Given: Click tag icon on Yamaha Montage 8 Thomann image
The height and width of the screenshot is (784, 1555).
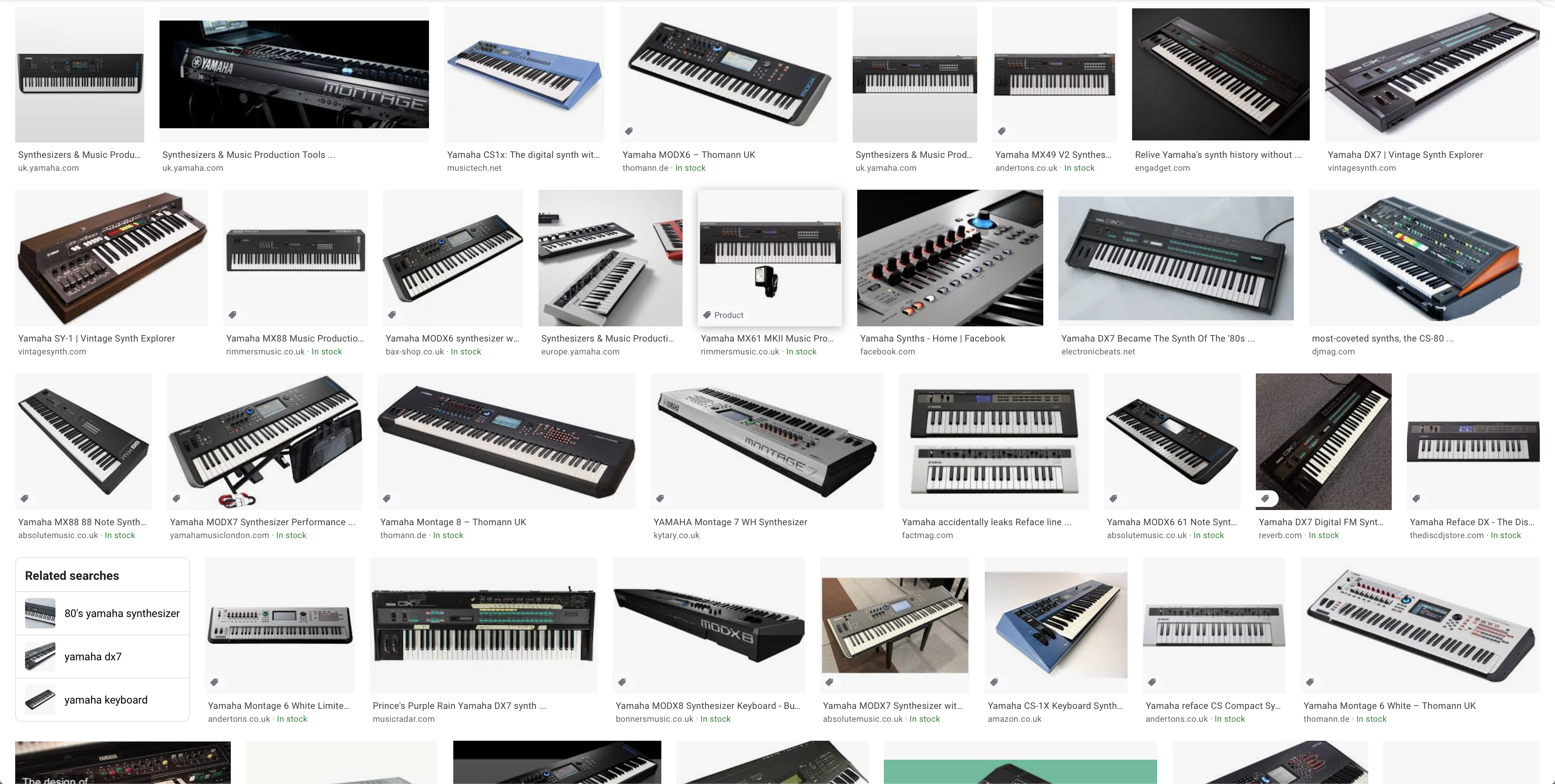Looking at the screenshot, I should tap(387, 499).
